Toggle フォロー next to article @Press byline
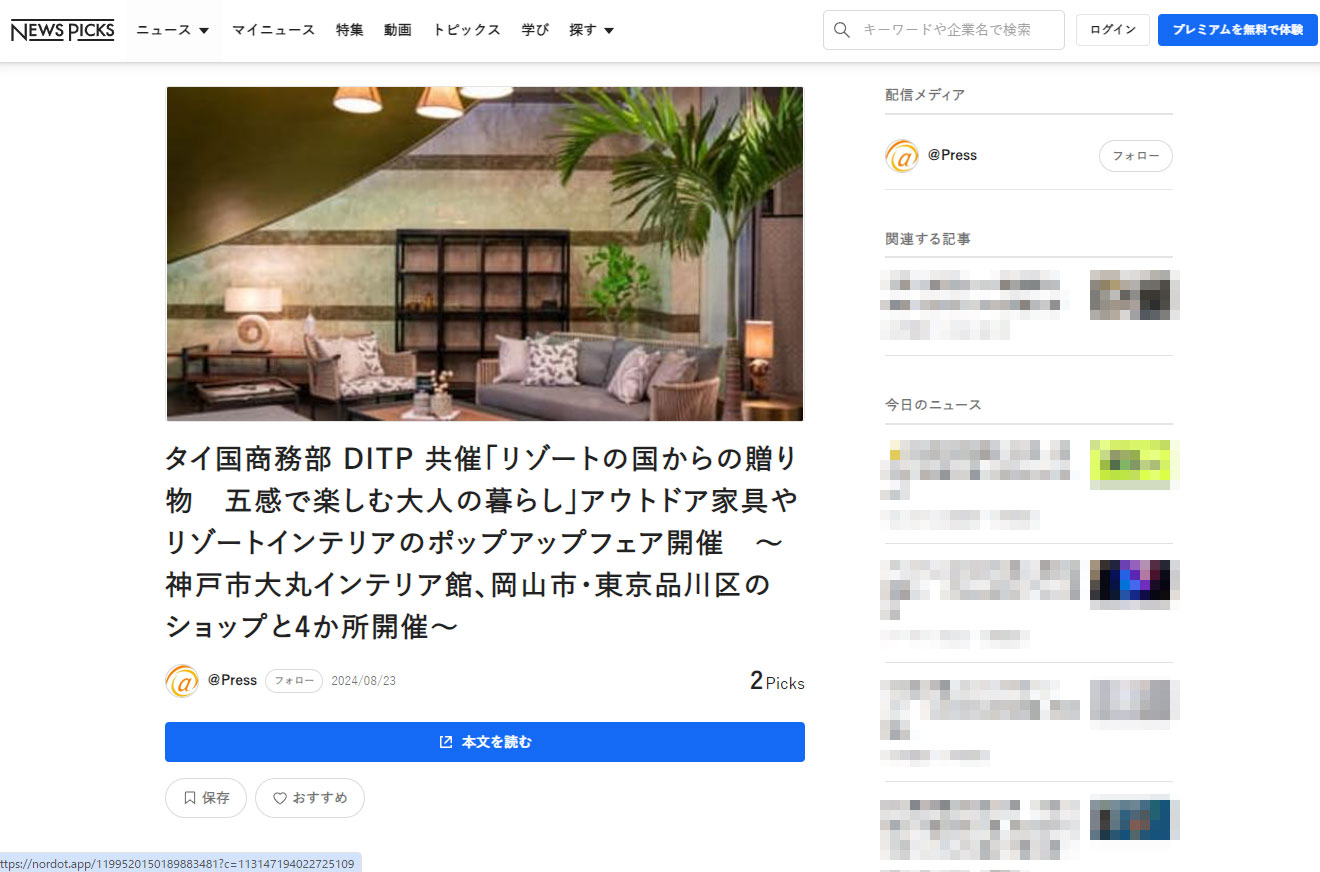 point(294,681)
